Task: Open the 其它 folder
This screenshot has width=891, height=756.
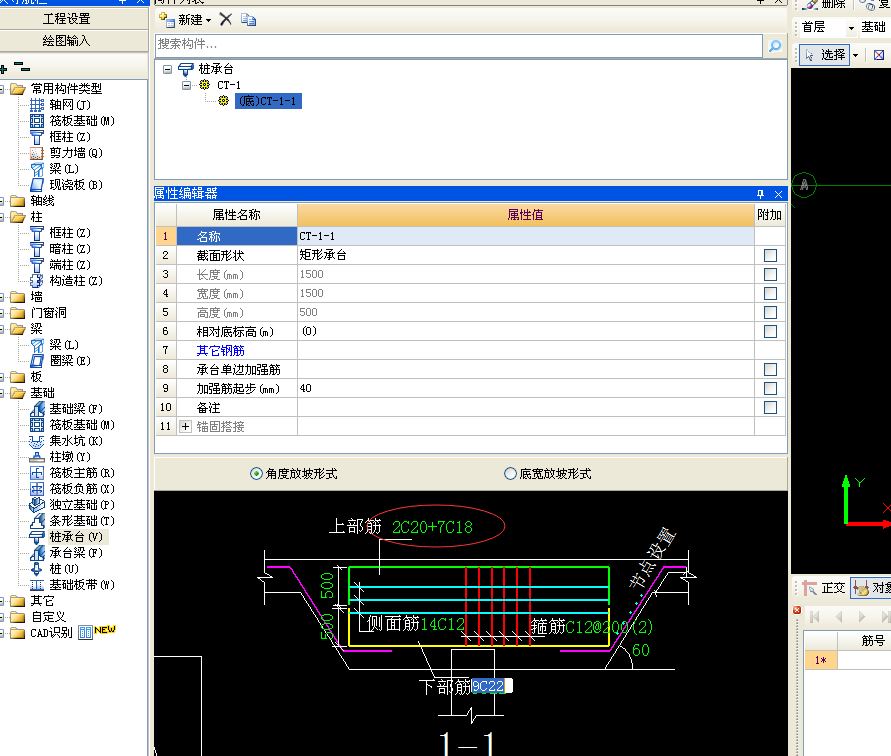Action: point(32,601)
